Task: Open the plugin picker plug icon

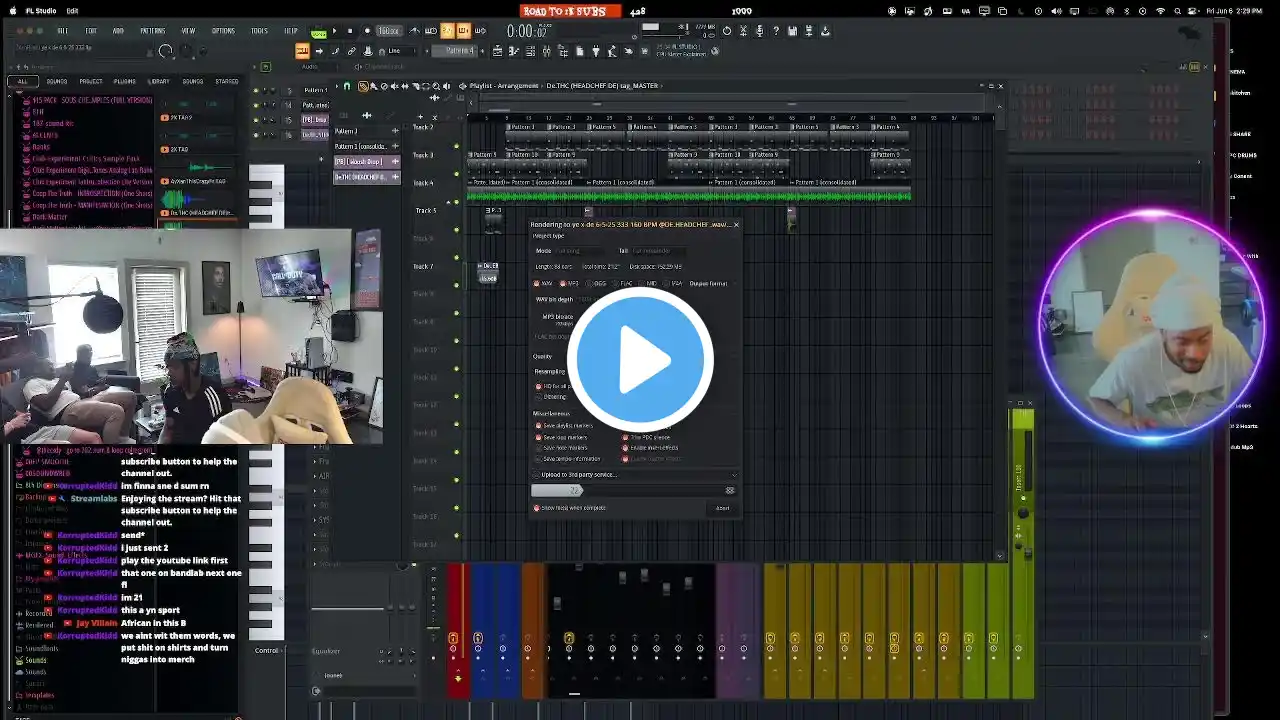Action: click(x=596, y=51)
